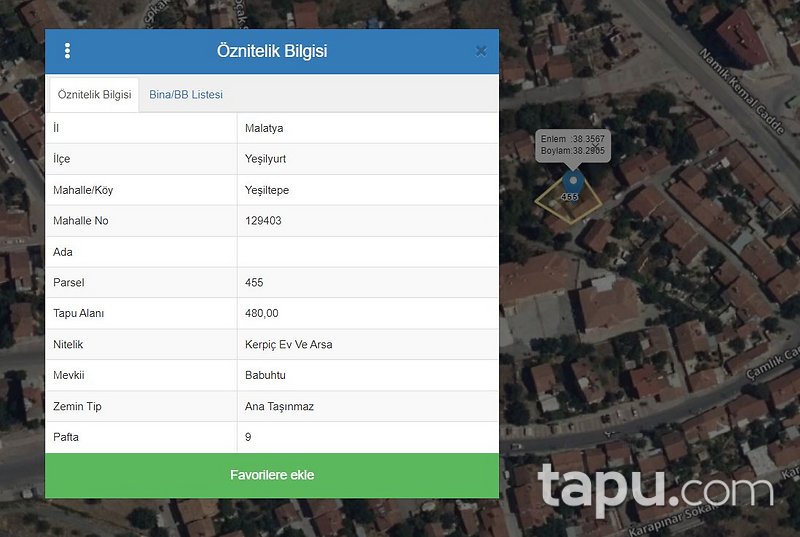Close the Enlem/Boylam coordinate tooltip

coord(595,146)
